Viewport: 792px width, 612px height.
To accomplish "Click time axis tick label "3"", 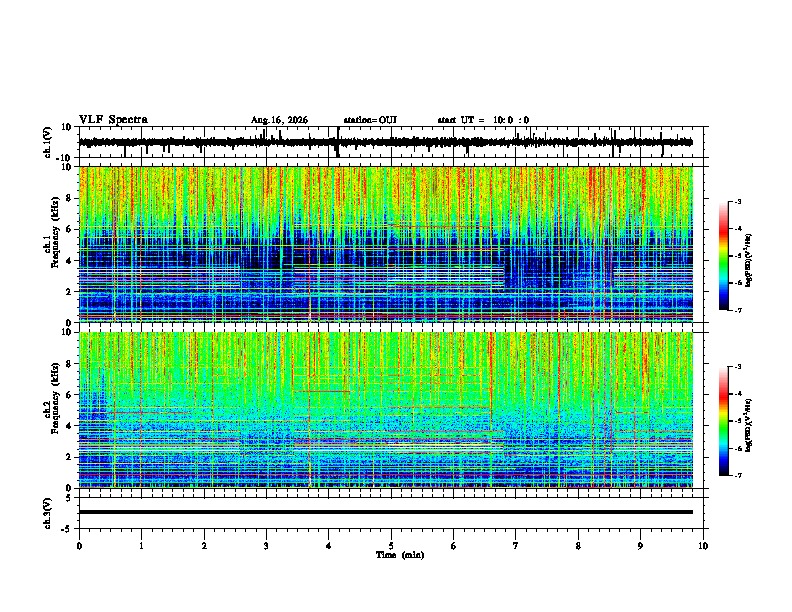I will point(266,546).
